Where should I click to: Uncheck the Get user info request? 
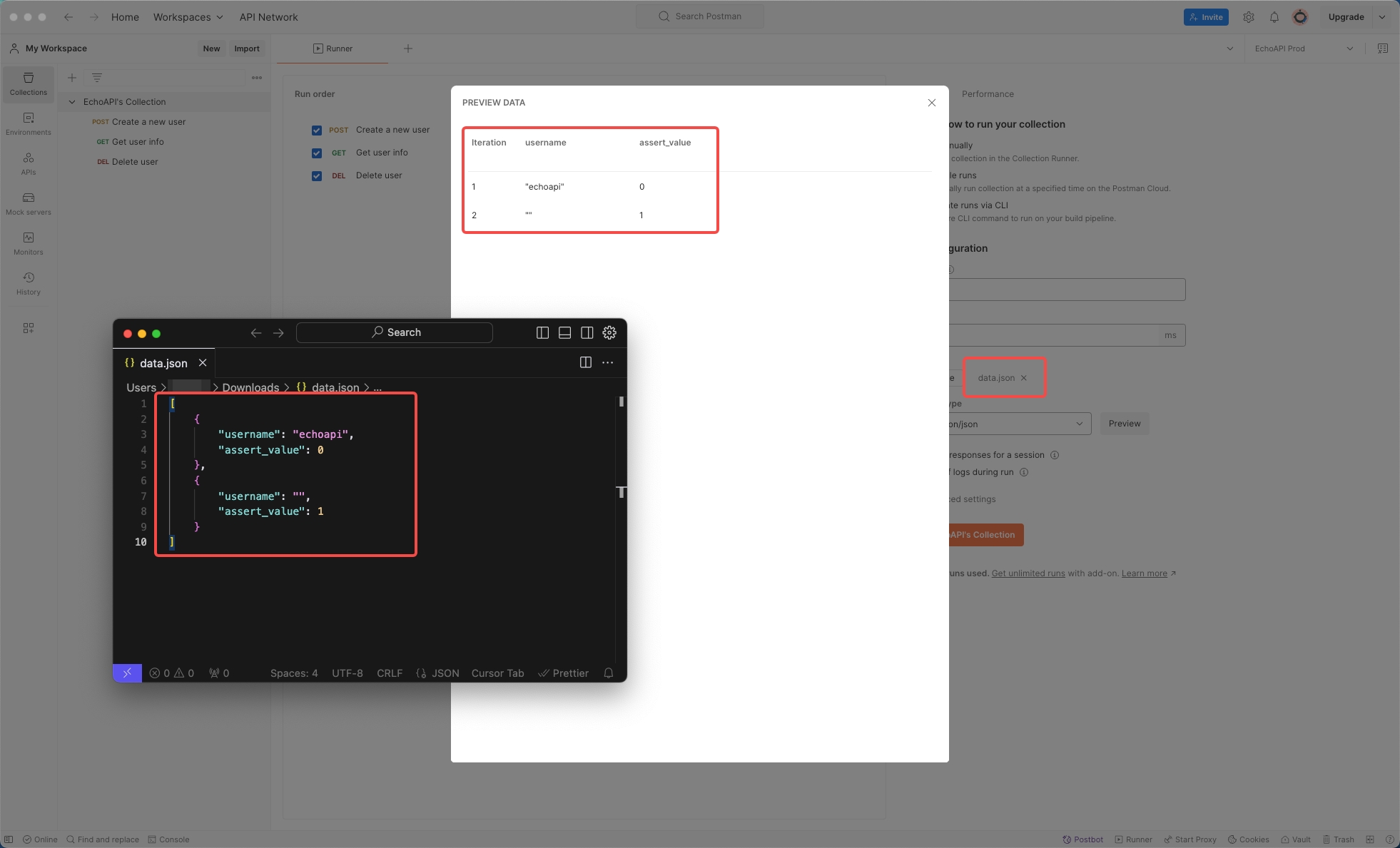[x=317, y=153]
